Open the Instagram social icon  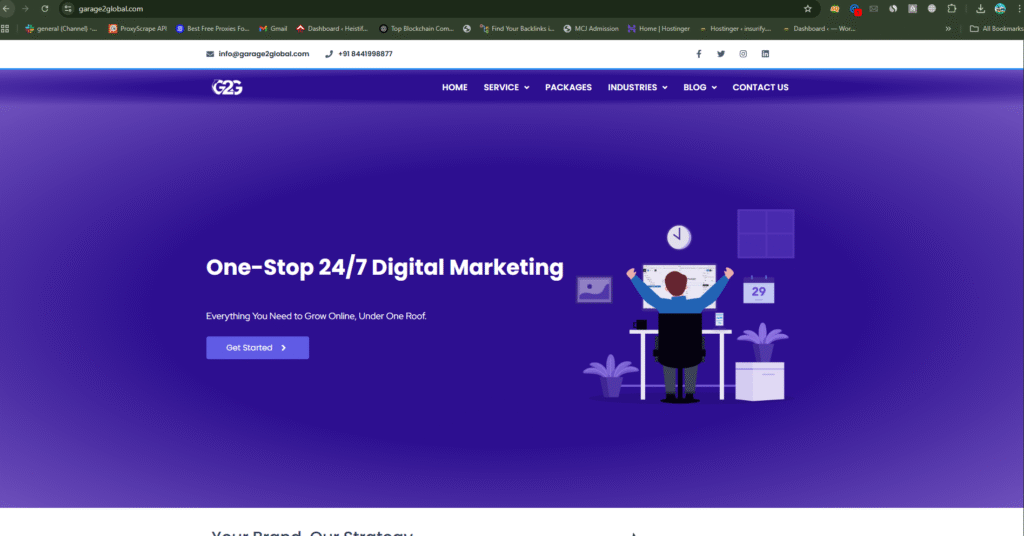(743, 54)
